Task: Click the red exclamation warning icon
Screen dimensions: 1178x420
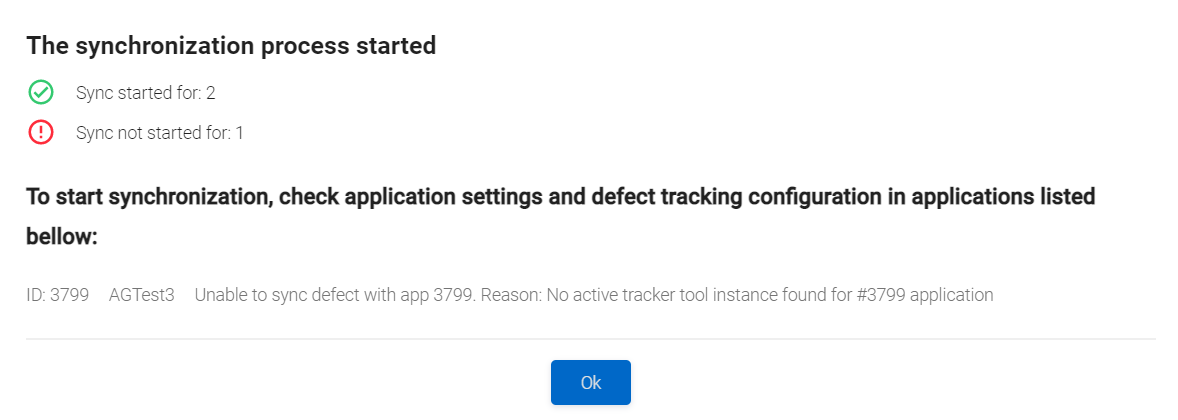Action: [x=41, y=132]
